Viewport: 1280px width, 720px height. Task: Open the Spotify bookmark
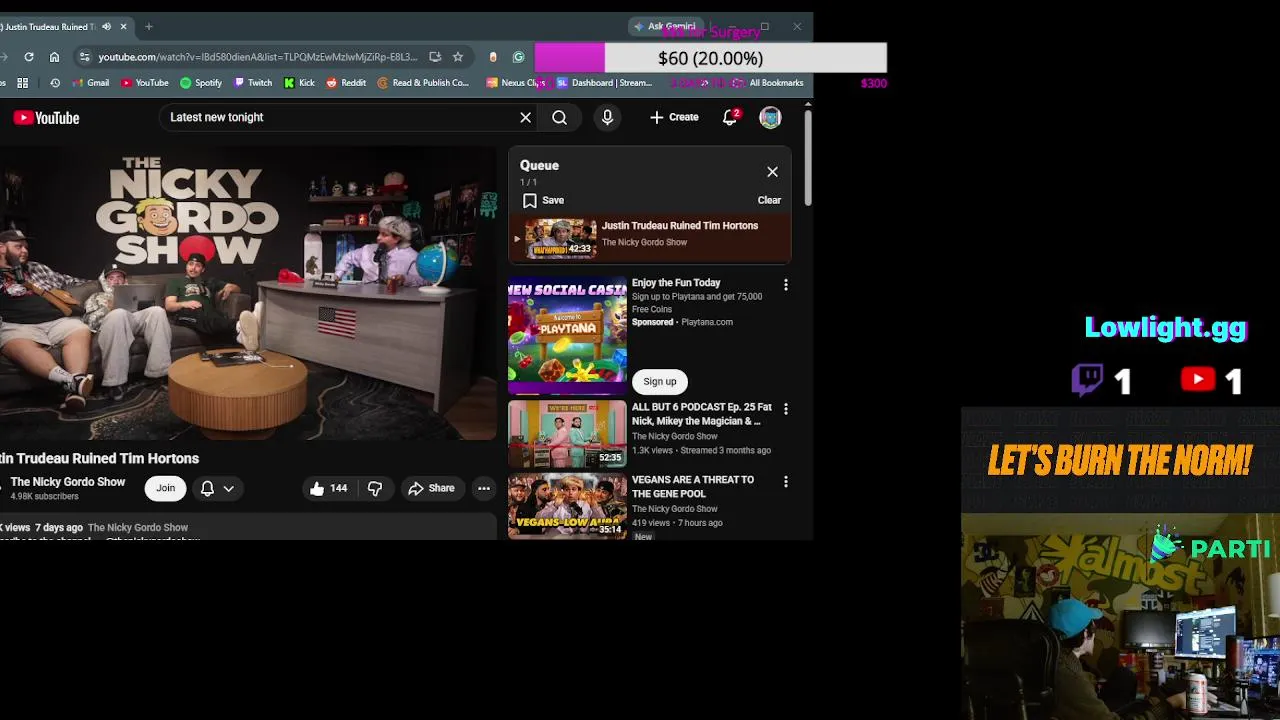[201, 83]
